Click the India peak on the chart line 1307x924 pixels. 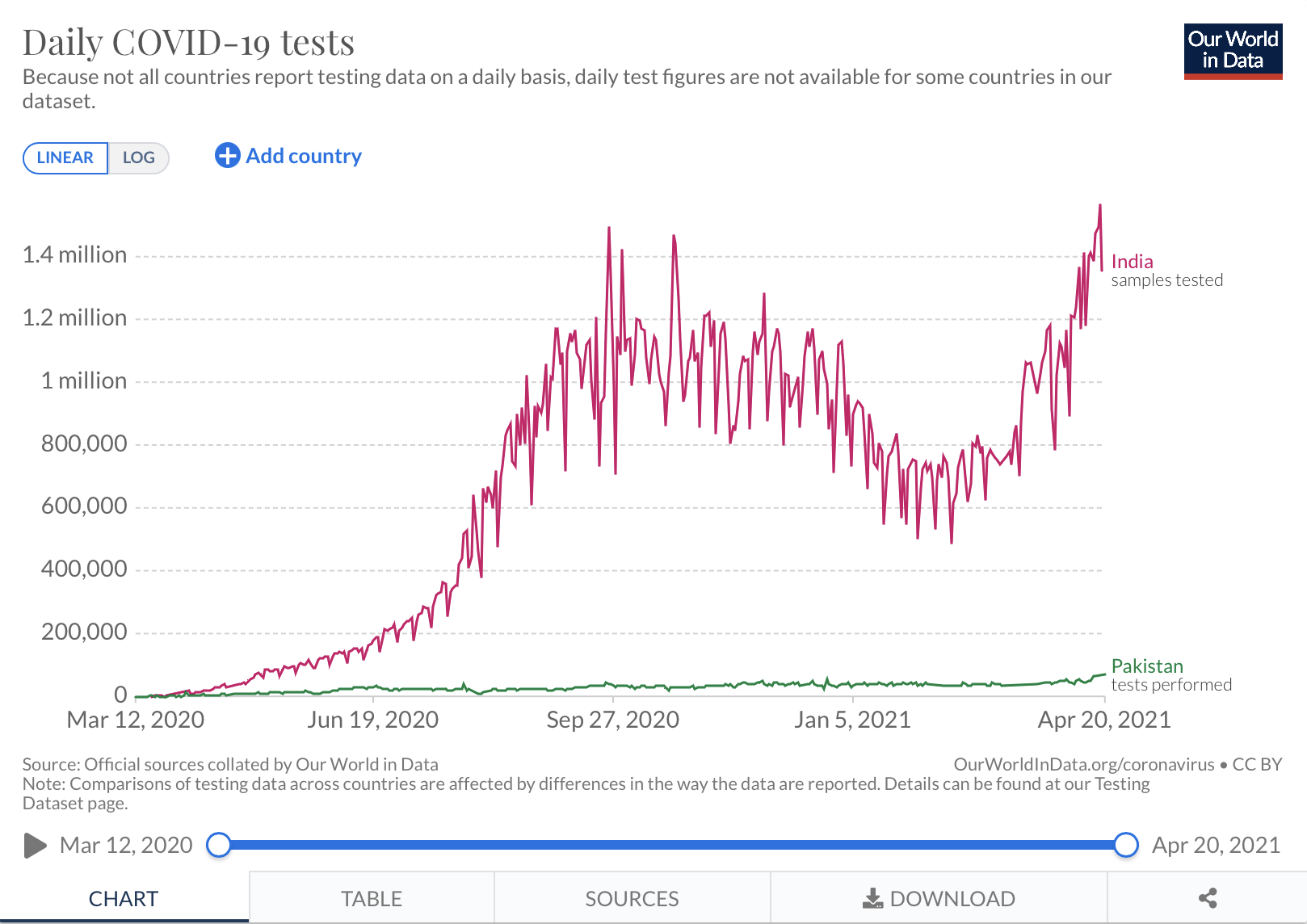1099,206
